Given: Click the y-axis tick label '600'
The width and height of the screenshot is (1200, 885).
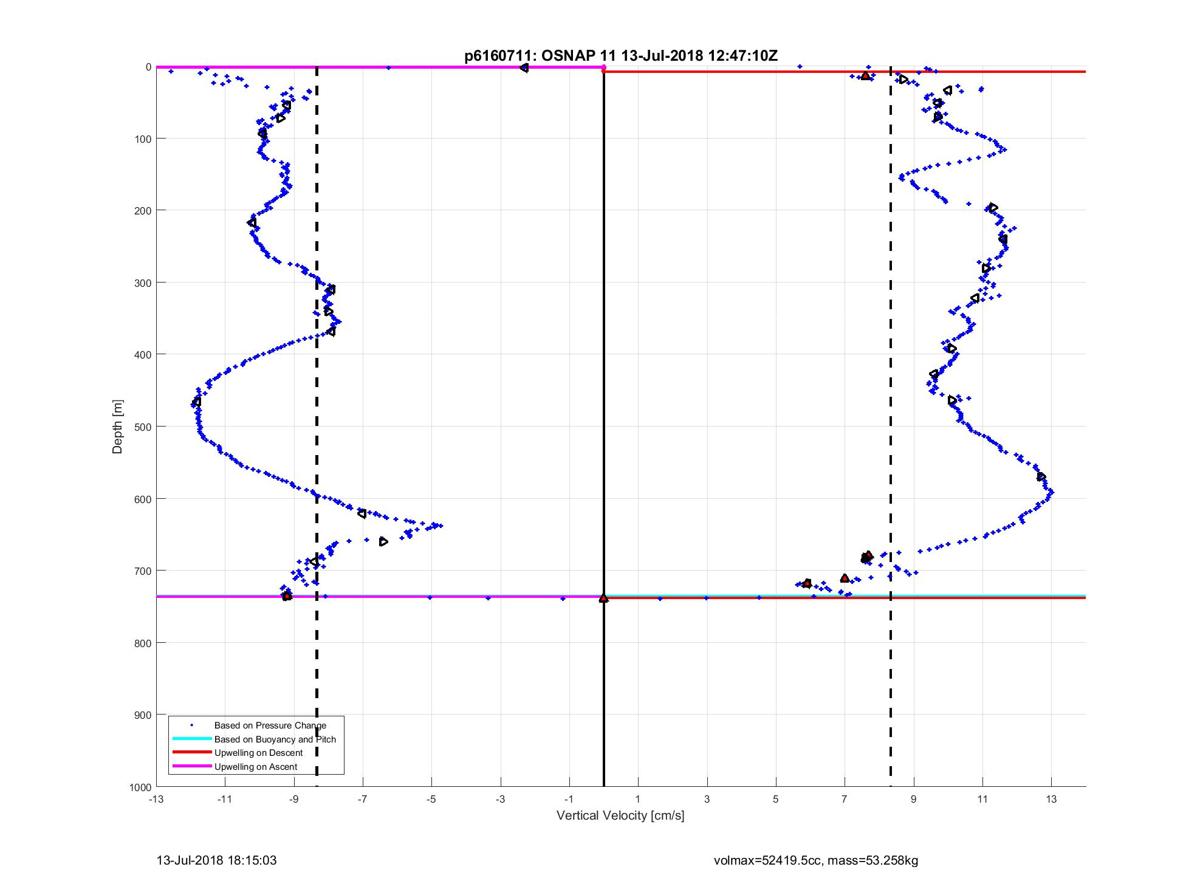Looking at the screenshot, I should click(x=142, y=499).
